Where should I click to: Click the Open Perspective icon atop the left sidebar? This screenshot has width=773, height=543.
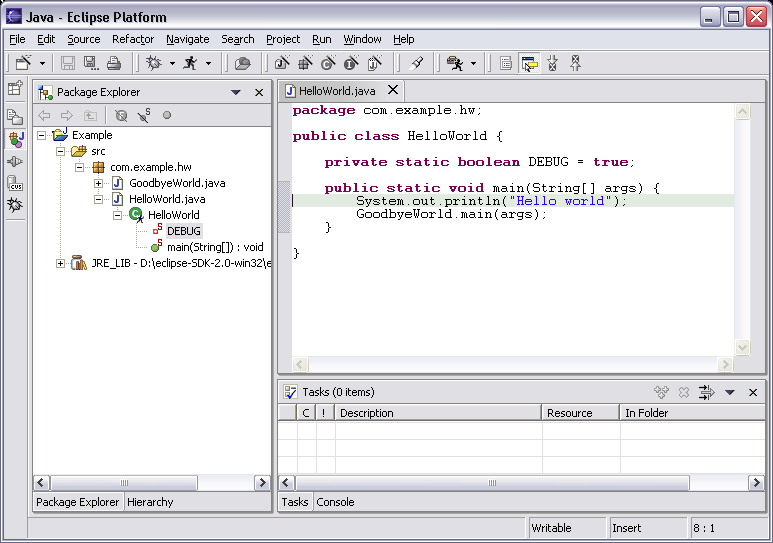pyautogui.click(x=15, y=89)
